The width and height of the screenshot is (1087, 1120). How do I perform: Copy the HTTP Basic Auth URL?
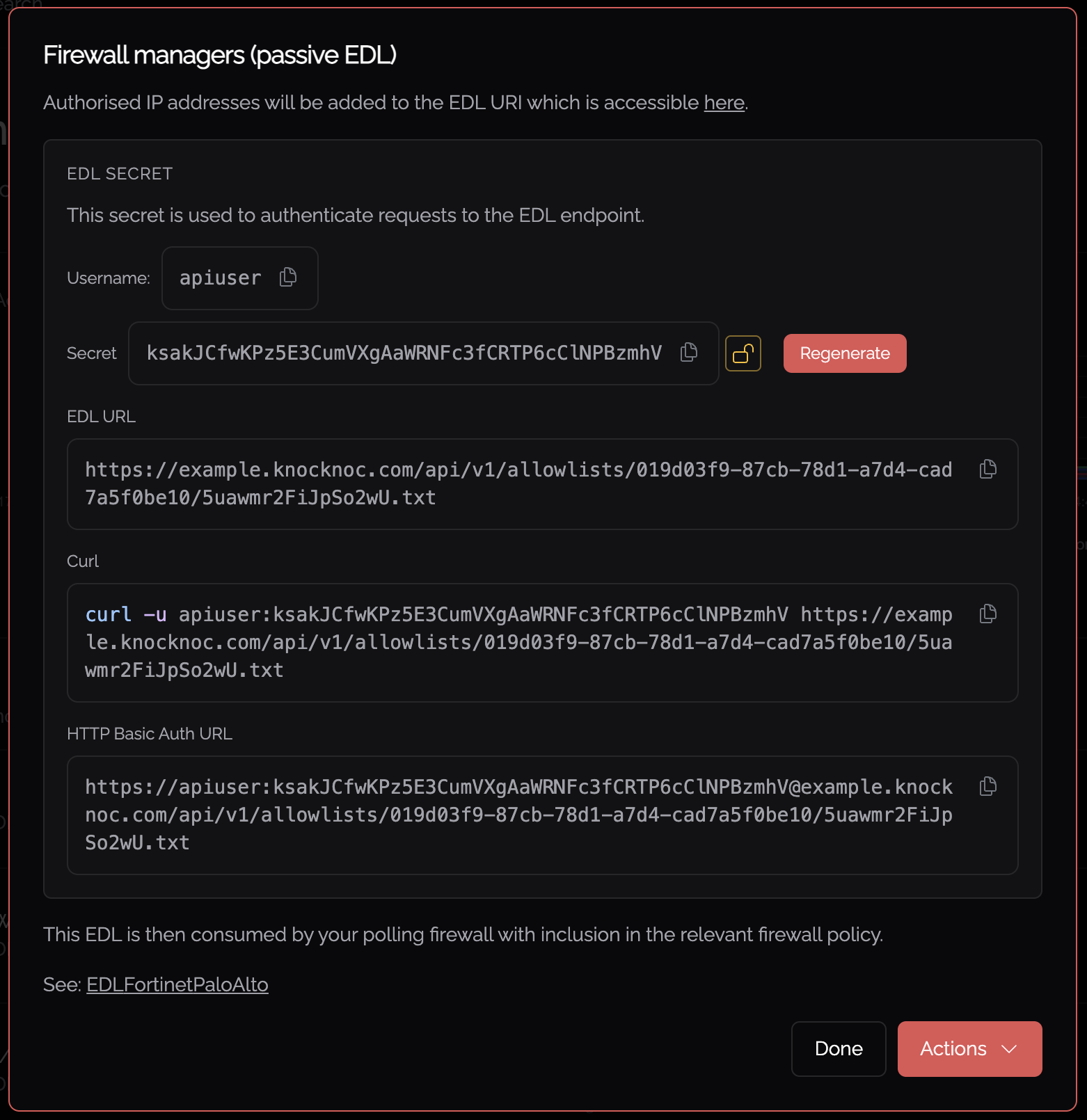pos(988,787)
